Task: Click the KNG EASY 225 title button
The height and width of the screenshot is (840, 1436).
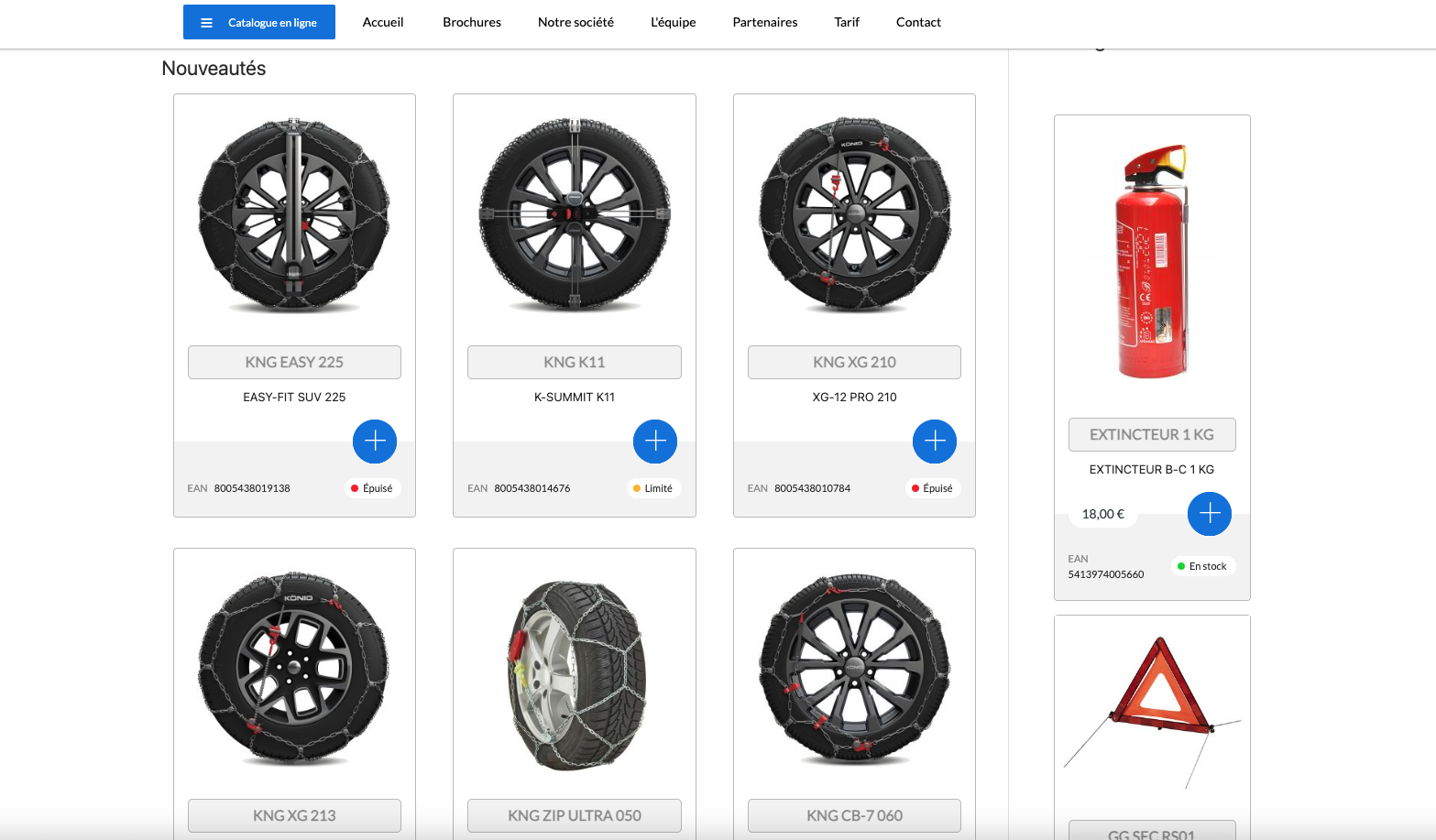Action: (294, 362)
